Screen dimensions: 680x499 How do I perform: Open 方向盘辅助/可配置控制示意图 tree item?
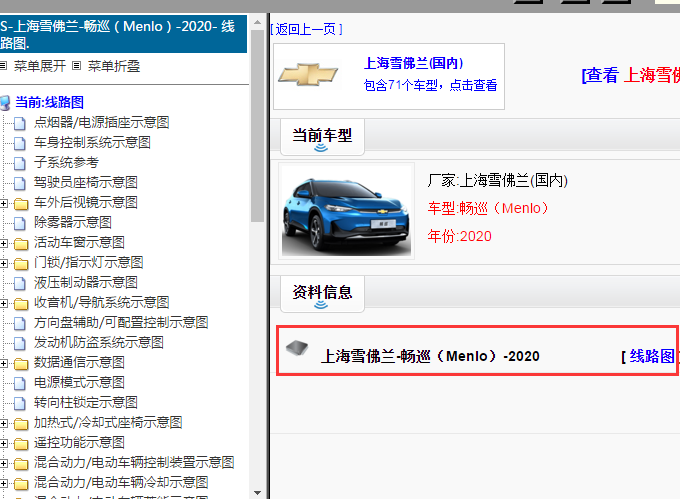121,323
